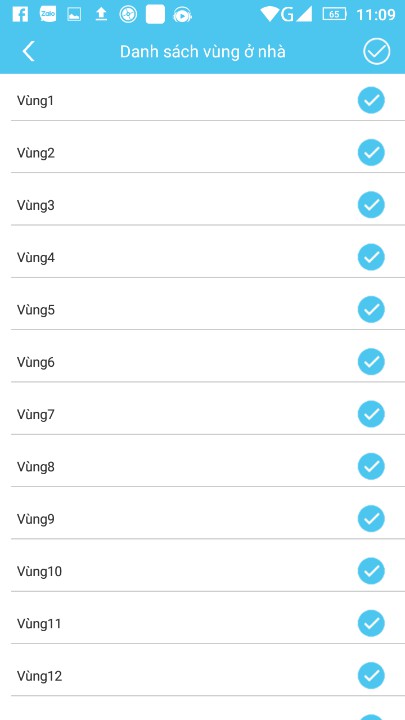405x720 pixels.
Task: Tap the back arrow in header
Action: (28, 51)
